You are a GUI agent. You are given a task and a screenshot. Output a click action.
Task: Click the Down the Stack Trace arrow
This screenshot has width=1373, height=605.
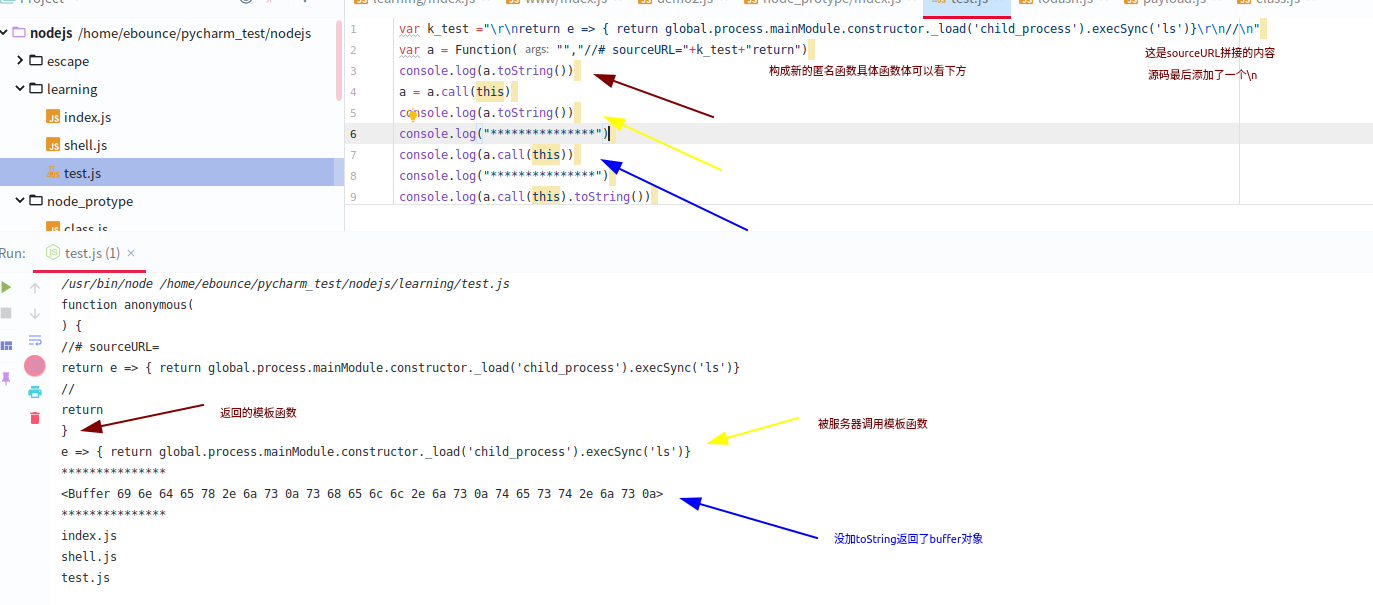[x=35, y=314]
